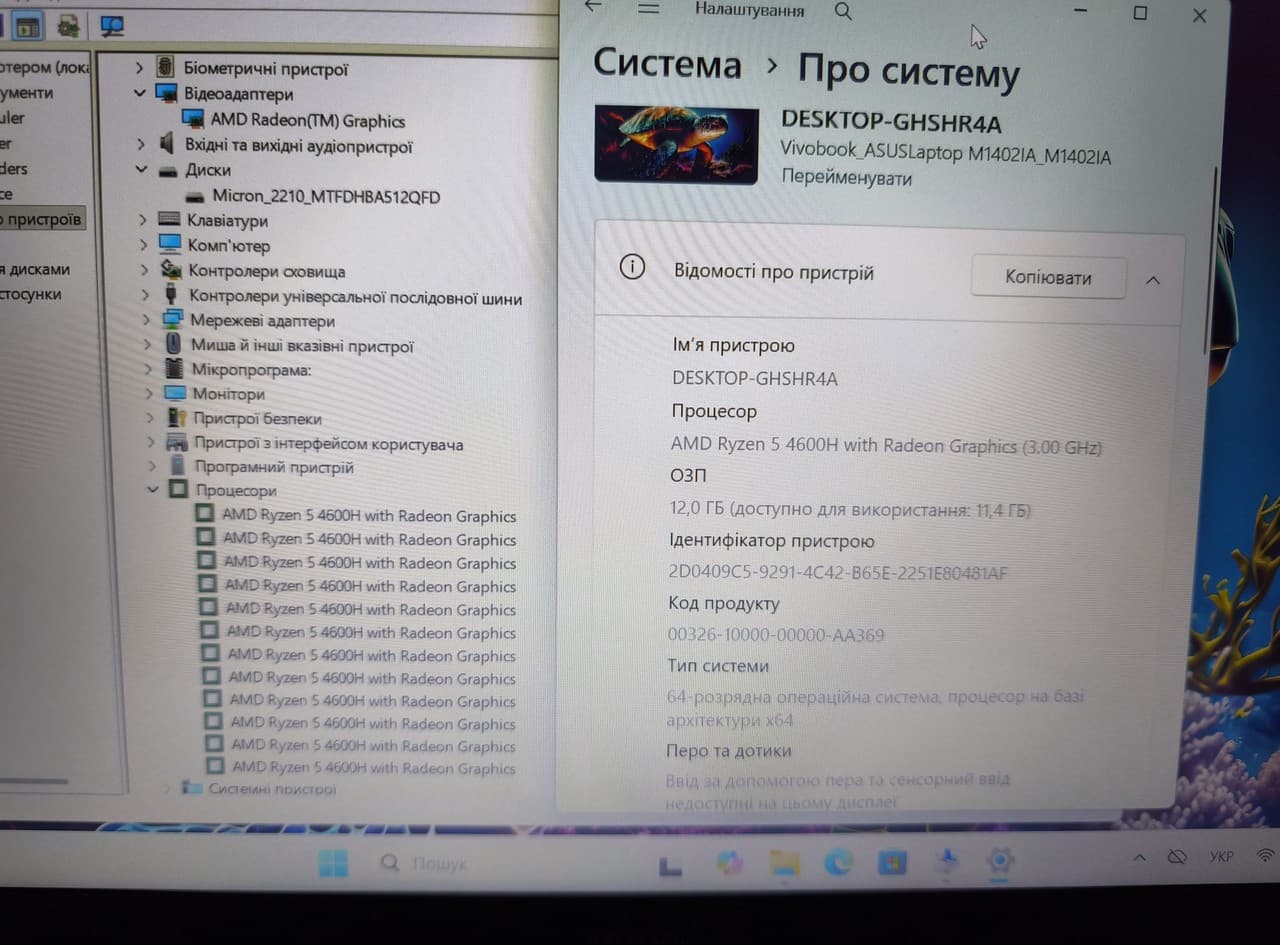The width and height of the screenshot is (1280, 945).
Task: Click the magnifier search icon in Settings title bar
Action: click(843, 11)
